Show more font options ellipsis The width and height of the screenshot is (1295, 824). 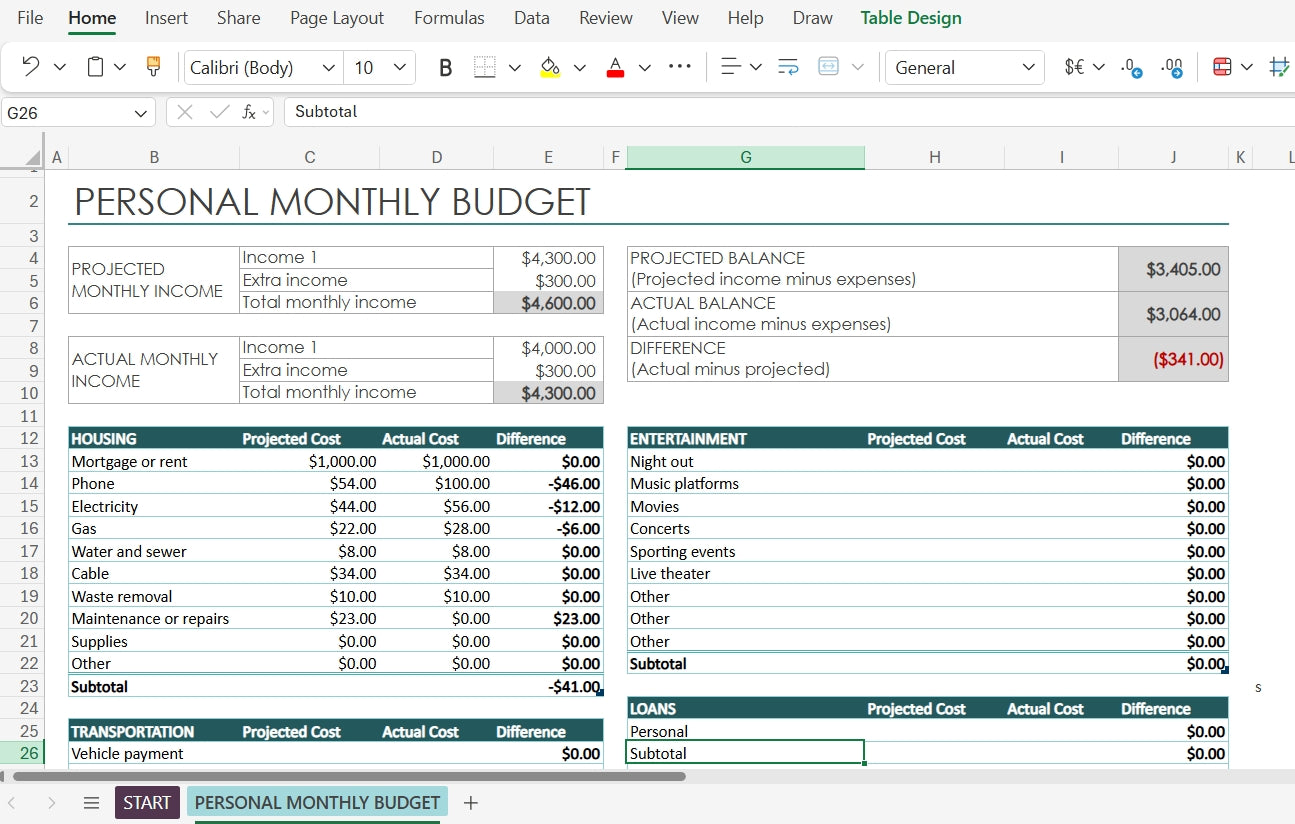[680, 67]
